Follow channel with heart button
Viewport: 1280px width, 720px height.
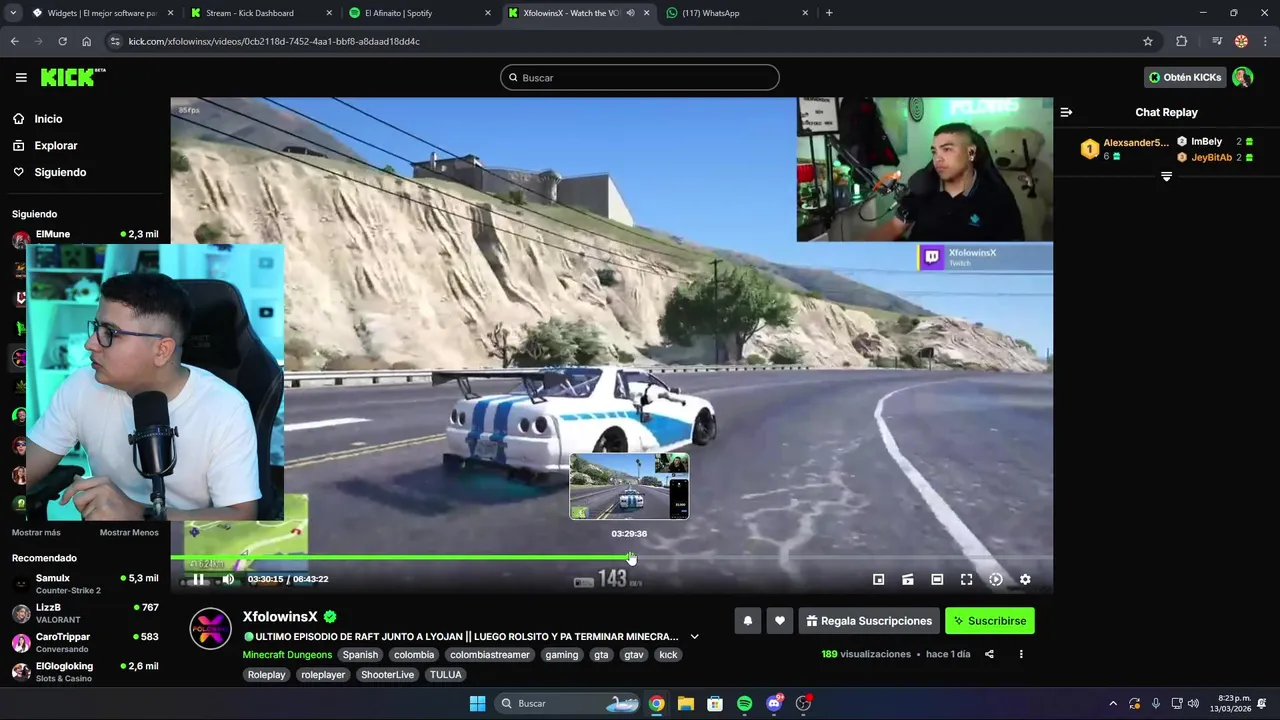(780, 621)
